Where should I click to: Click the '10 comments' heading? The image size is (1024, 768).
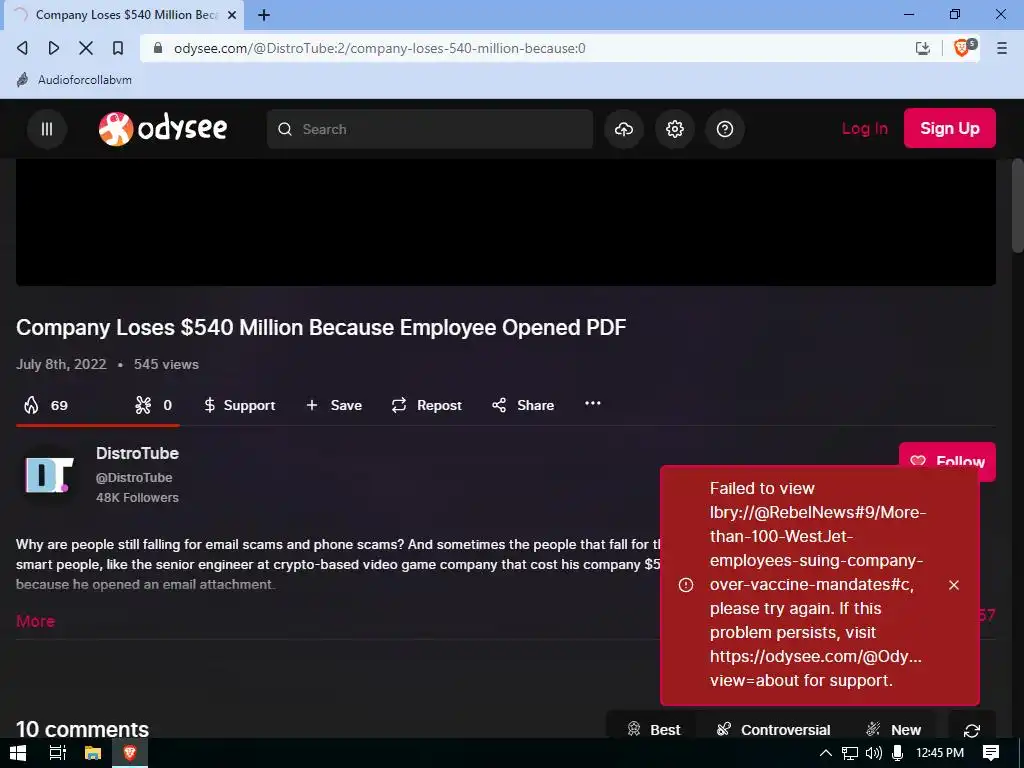click(x=82, y=729)
